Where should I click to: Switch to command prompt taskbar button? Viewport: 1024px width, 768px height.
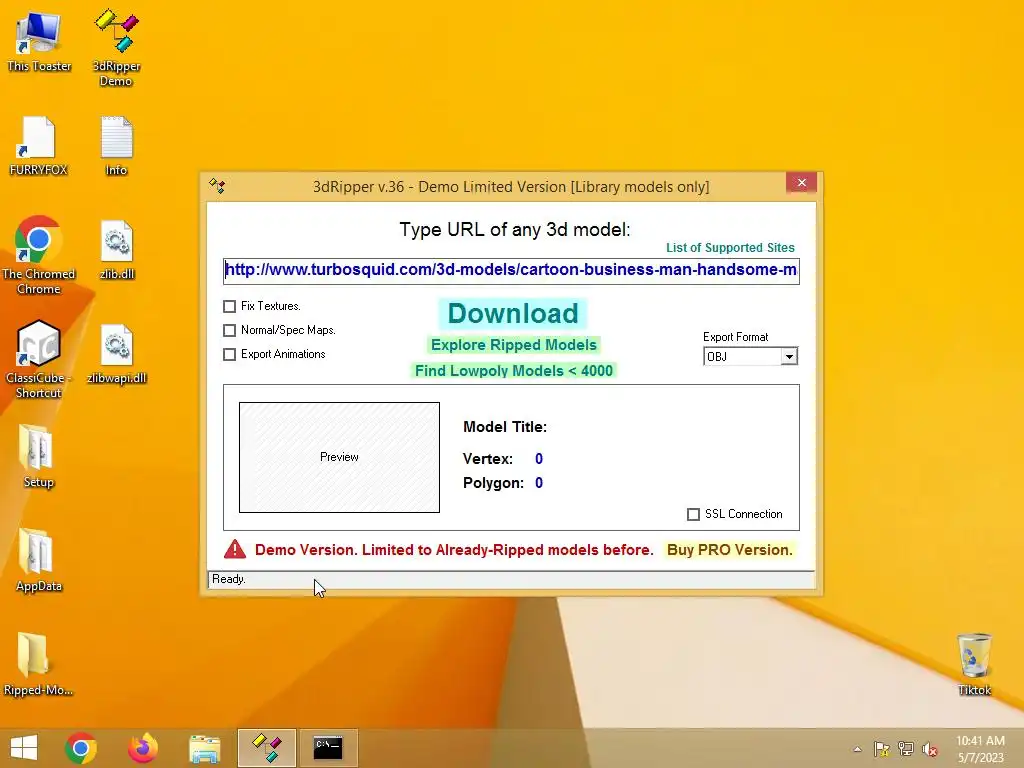[x=328, y=748]
